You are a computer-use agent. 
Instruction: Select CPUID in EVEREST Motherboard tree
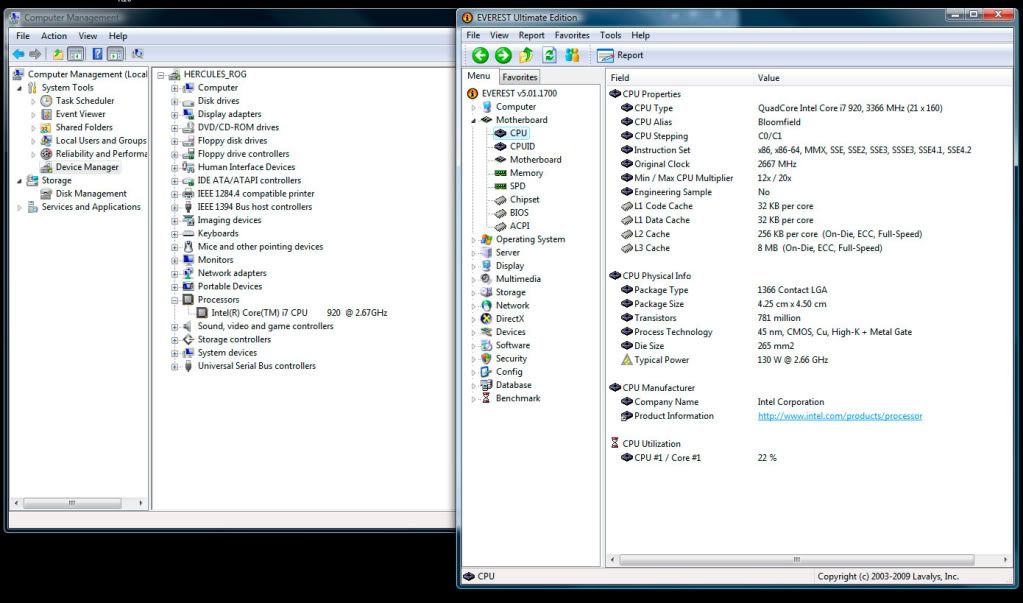(x=522, y=146)
